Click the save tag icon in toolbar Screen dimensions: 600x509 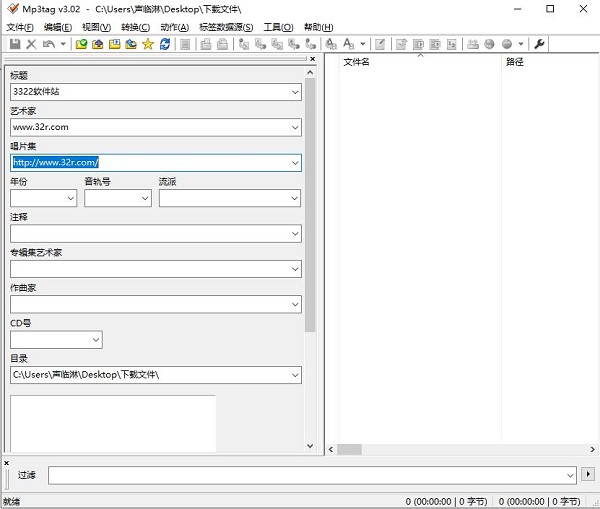pos(14,44)
